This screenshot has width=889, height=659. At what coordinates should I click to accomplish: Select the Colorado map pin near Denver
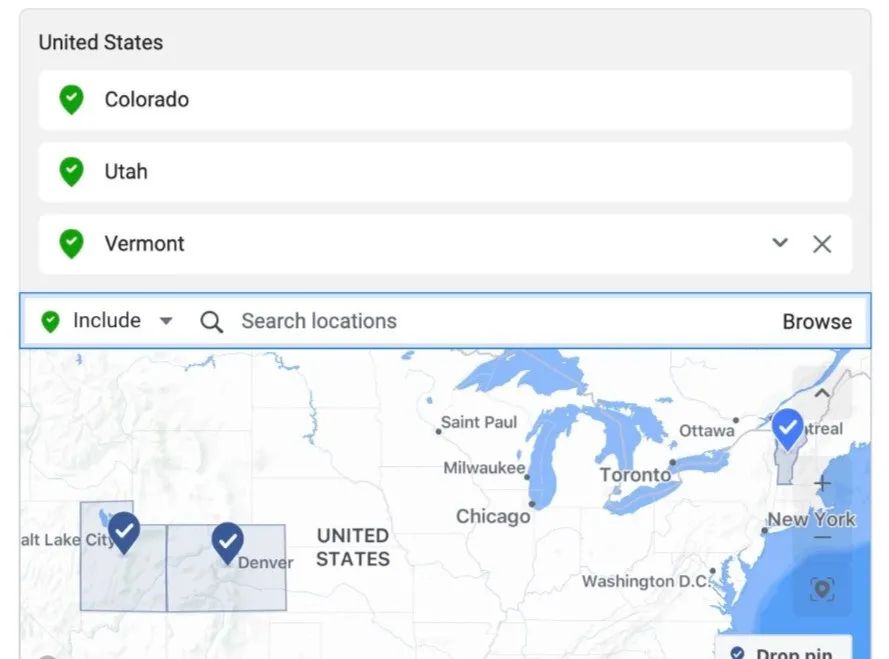(x=227, y=543)
